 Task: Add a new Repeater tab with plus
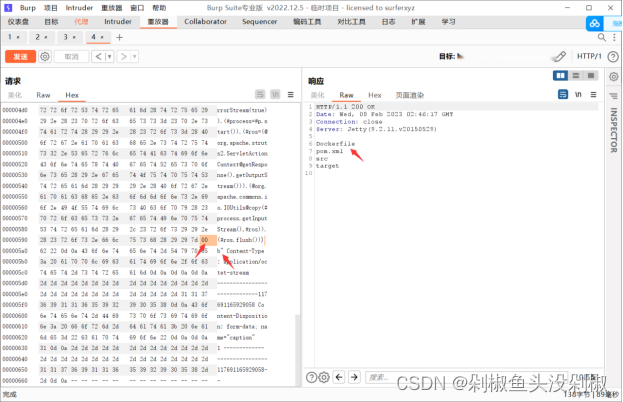[x=119, y=37]
